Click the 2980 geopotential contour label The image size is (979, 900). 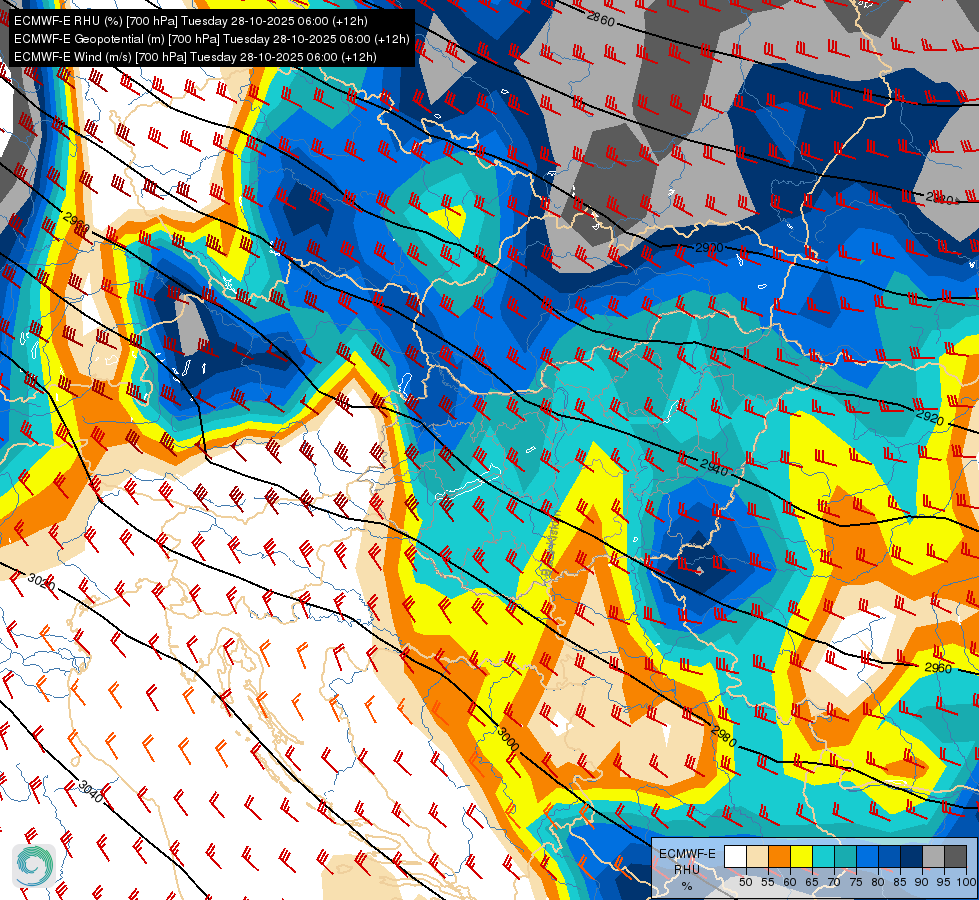724,738
